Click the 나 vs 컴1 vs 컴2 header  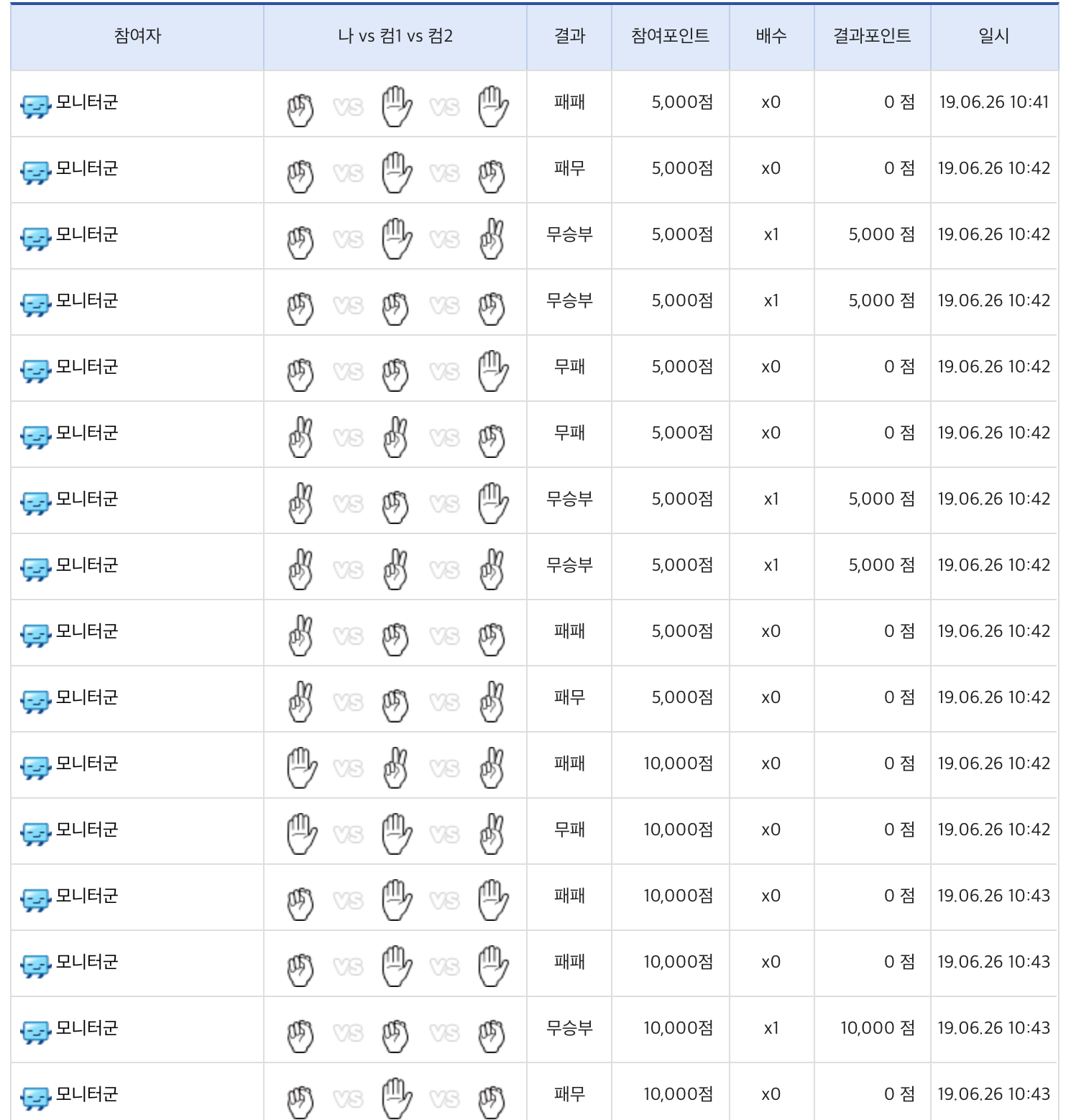pyautogui.click(x=395, y=36)
